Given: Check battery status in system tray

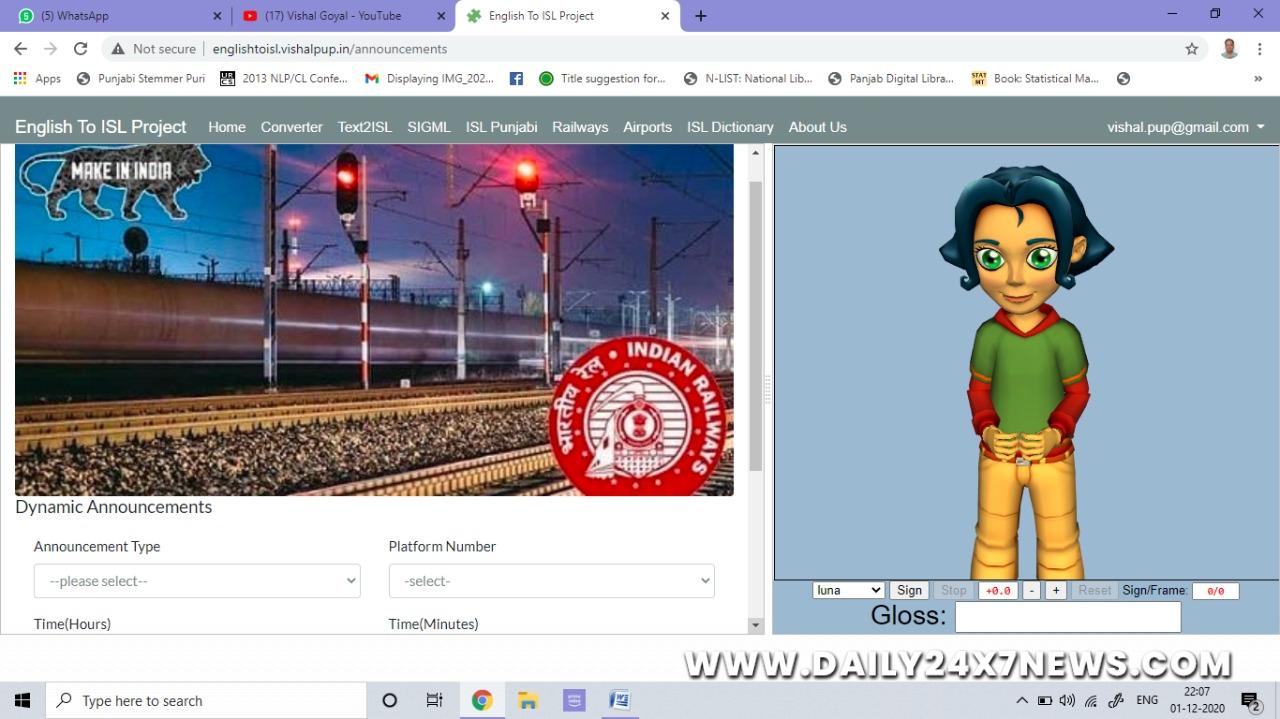Looking at the screenshot, I should pyautogui.click(x=1044, y=700).
